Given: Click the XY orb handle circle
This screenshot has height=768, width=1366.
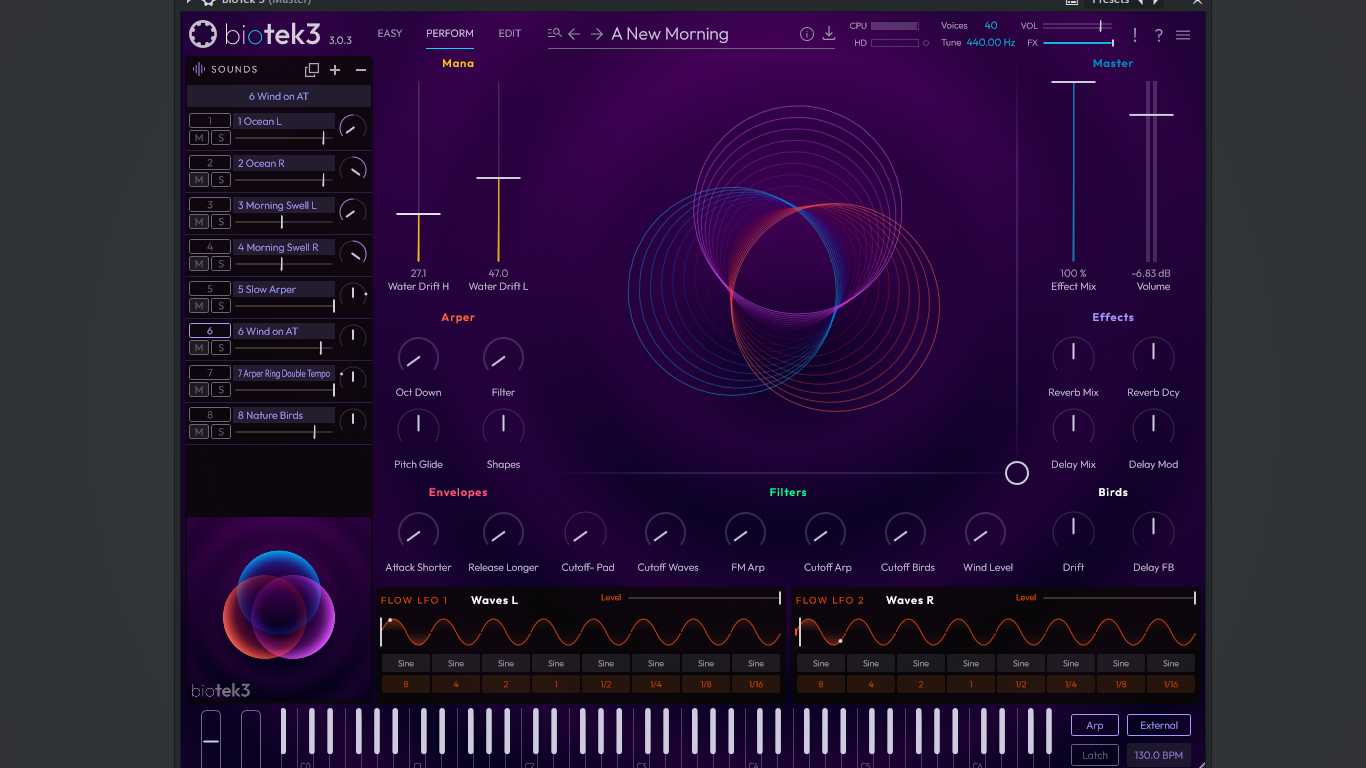Looking at the screenshot, I should (1017, 473).
